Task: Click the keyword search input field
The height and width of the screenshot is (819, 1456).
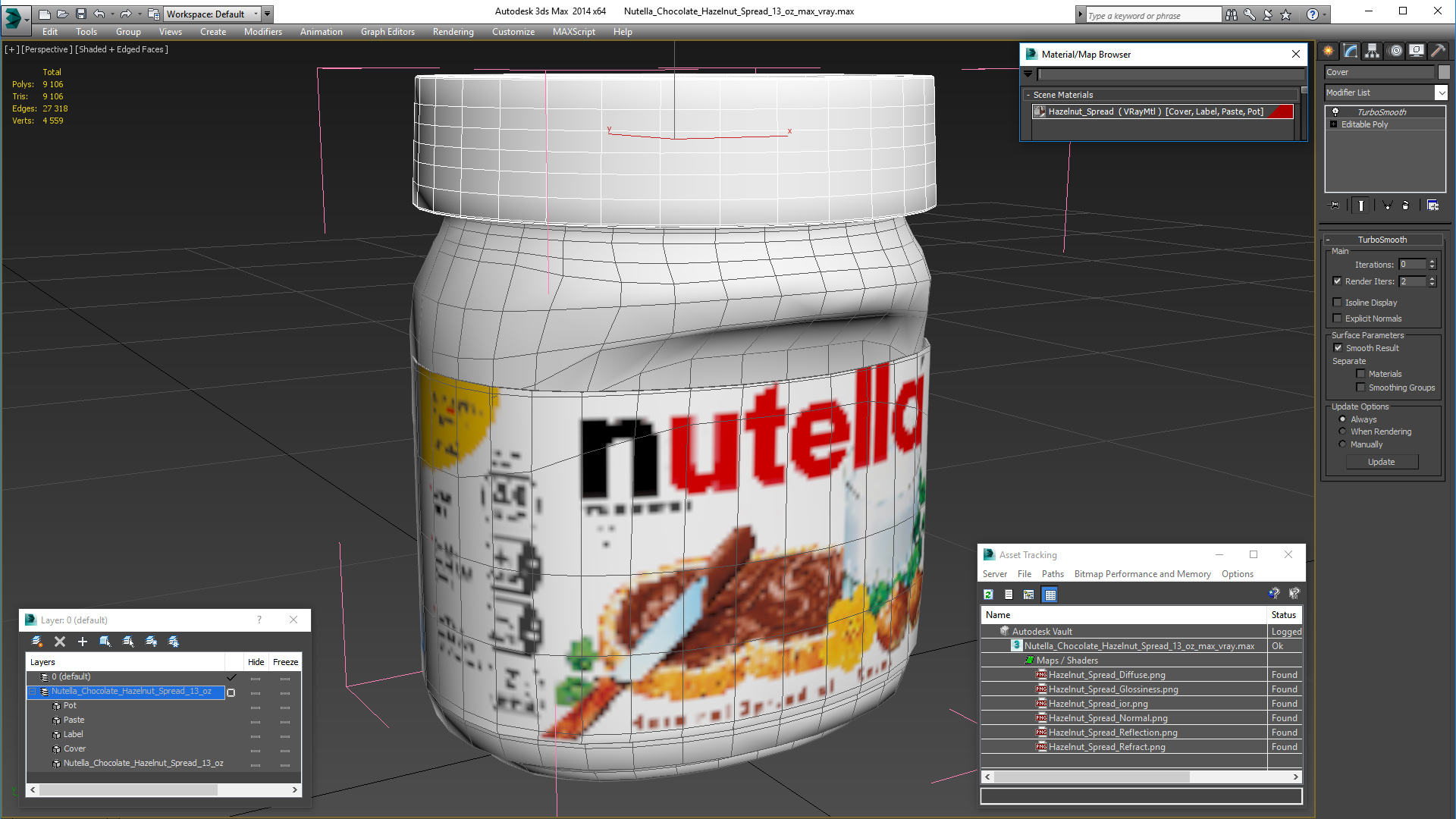Action: point(1153,14)
